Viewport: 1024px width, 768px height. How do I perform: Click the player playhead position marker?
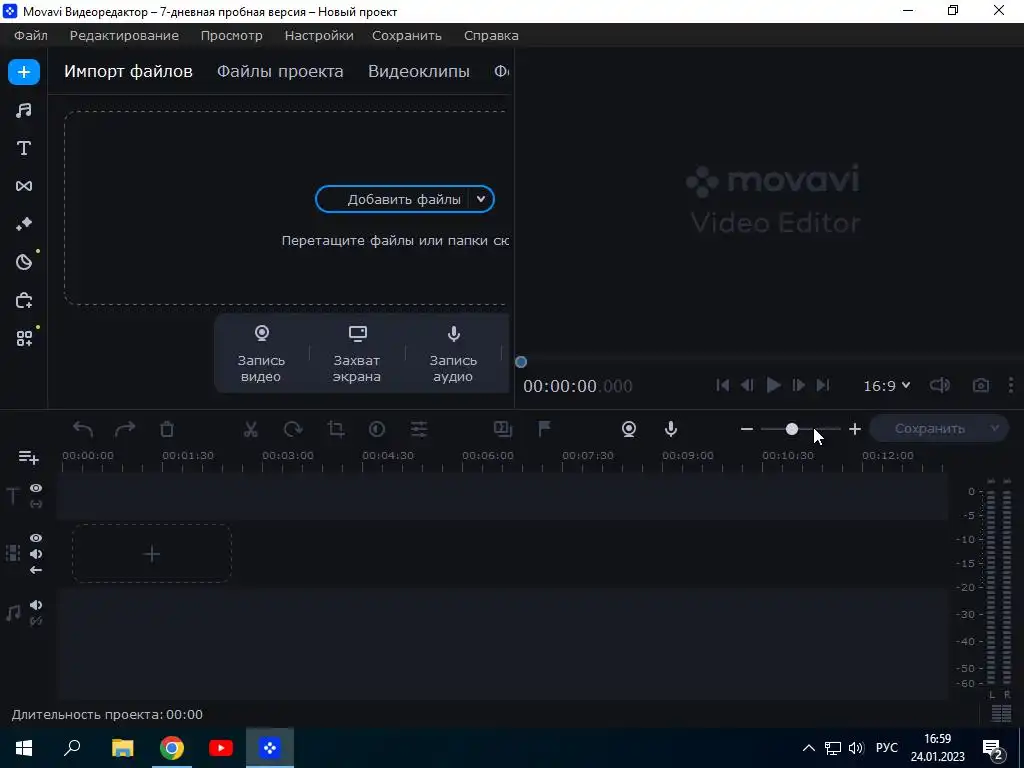tap(520, 362)
